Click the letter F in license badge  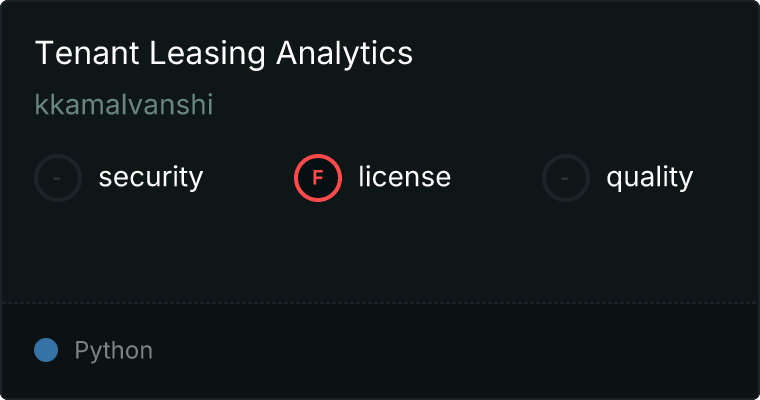point(318,178)
